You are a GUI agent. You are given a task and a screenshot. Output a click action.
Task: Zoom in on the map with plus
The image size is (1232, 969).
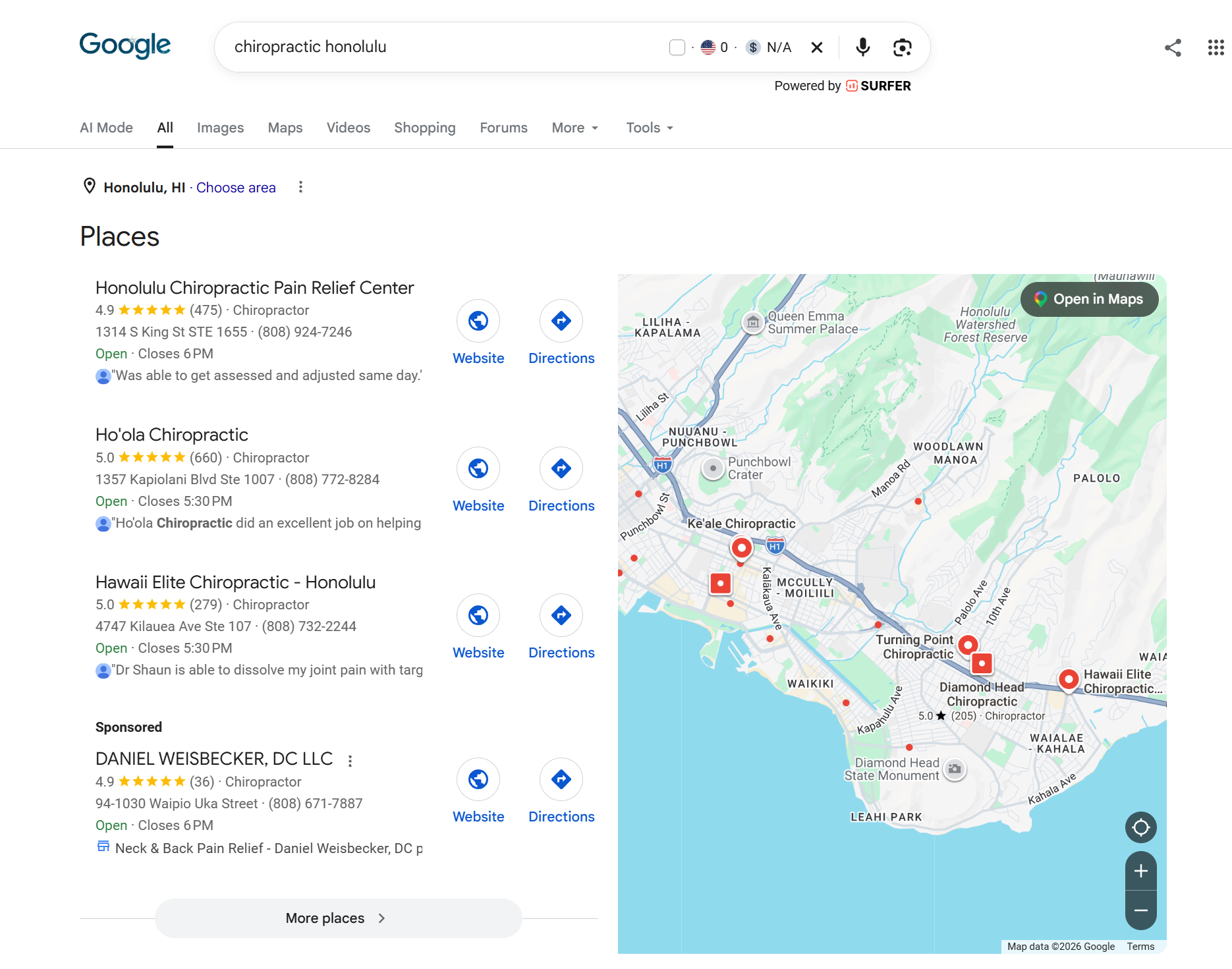pyautogui.click(x=1141, y=871)
